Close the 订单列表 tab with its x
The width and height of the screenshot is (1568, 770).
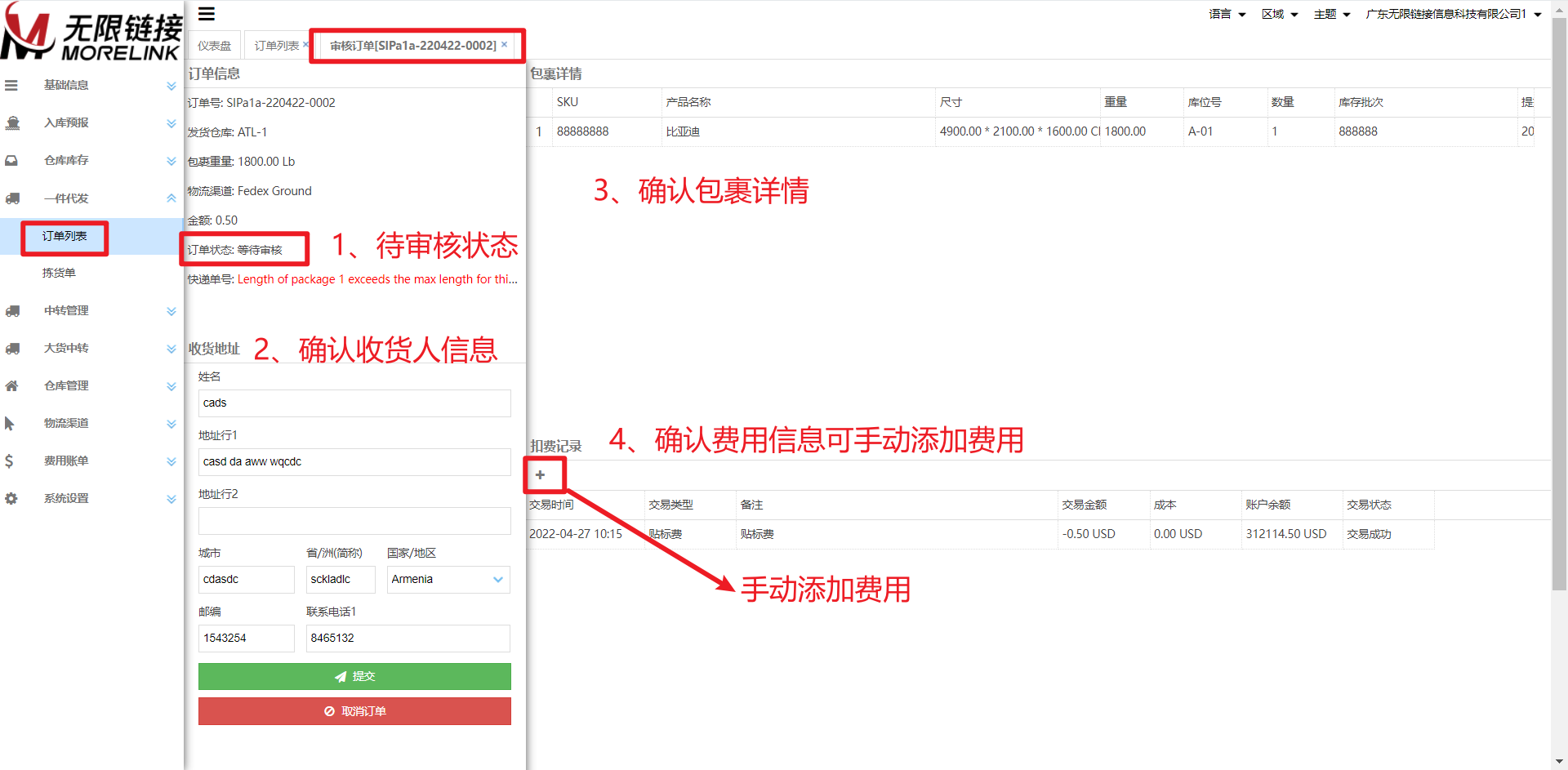pos(305,44)
